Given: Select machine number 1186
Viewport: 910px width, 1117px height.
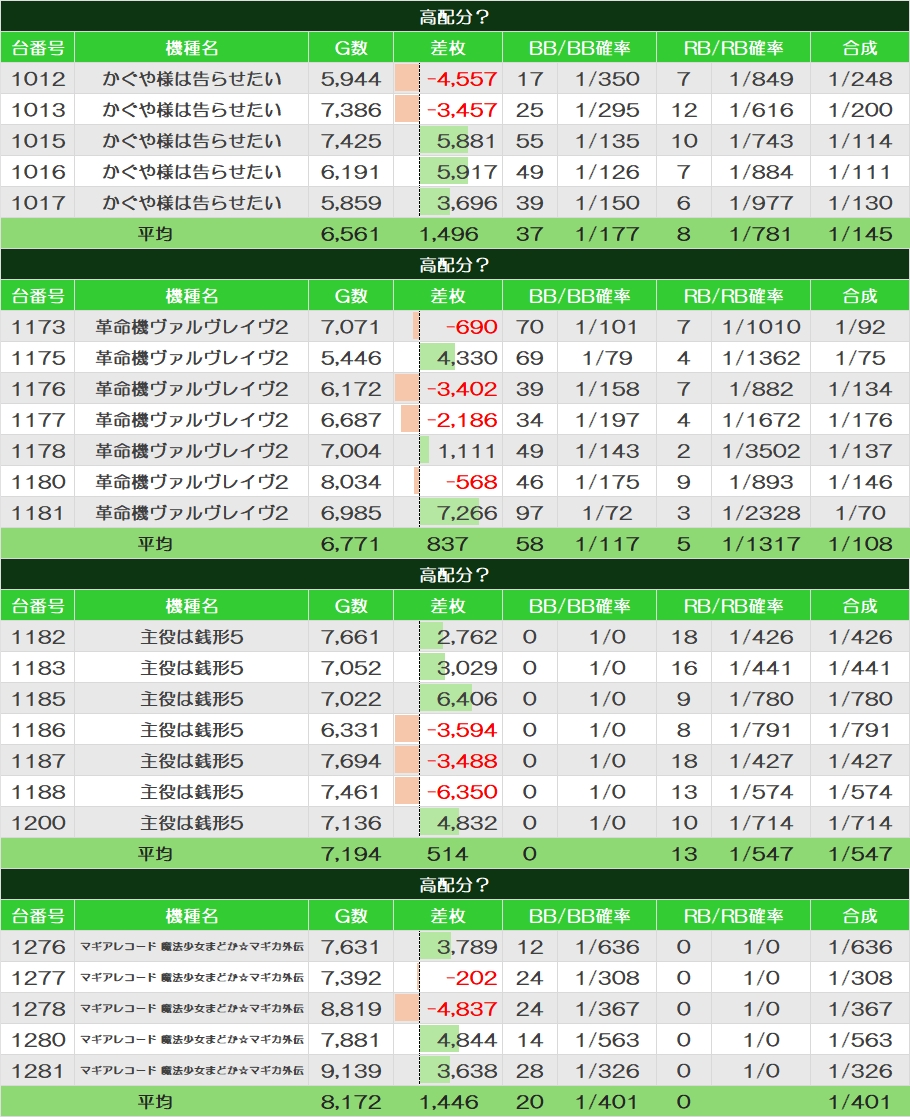Looking at the screenshot, I should point(38,729).
